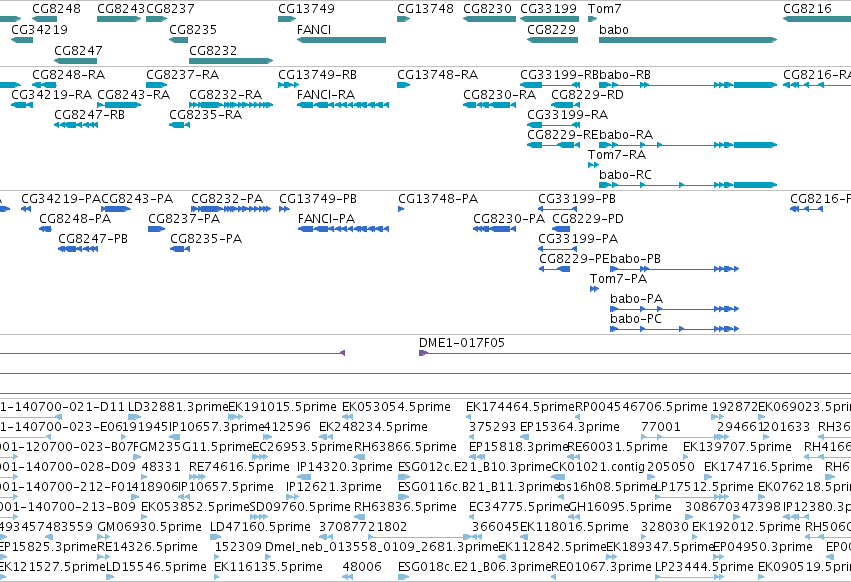Select transcript CG13749-RB
851x582 pixels.
pyautogui.click(x=288, y=85)
